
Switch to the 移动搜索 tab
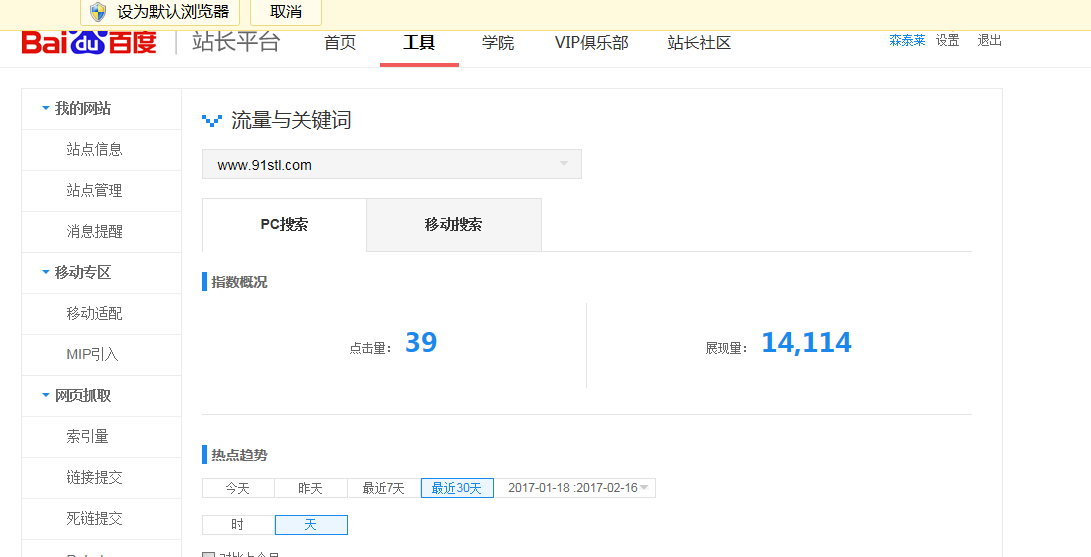click(x=454, y=225)
